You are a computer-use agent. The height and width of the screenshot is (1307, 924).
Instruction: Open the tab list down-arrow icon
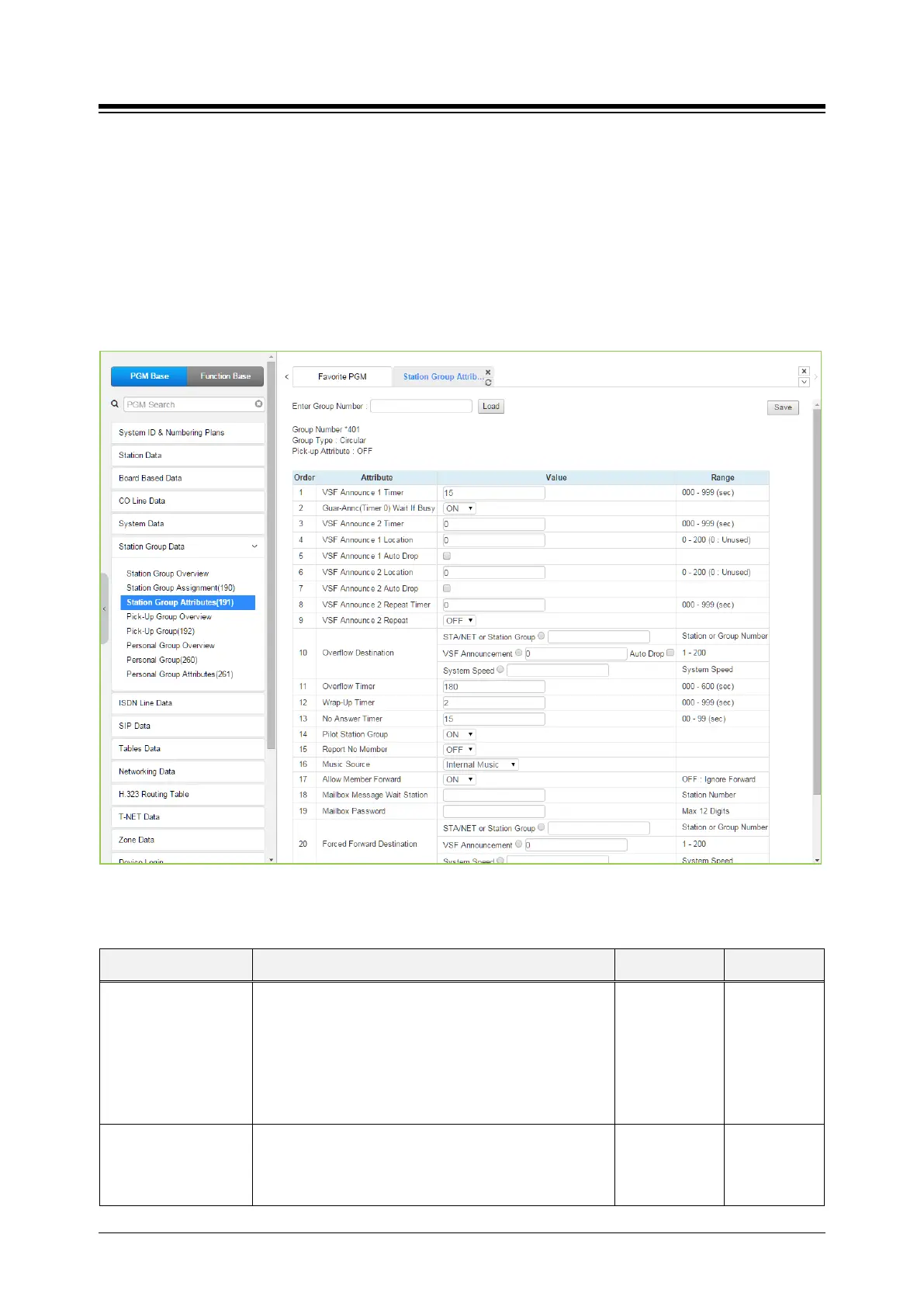(x=804, y=383)
